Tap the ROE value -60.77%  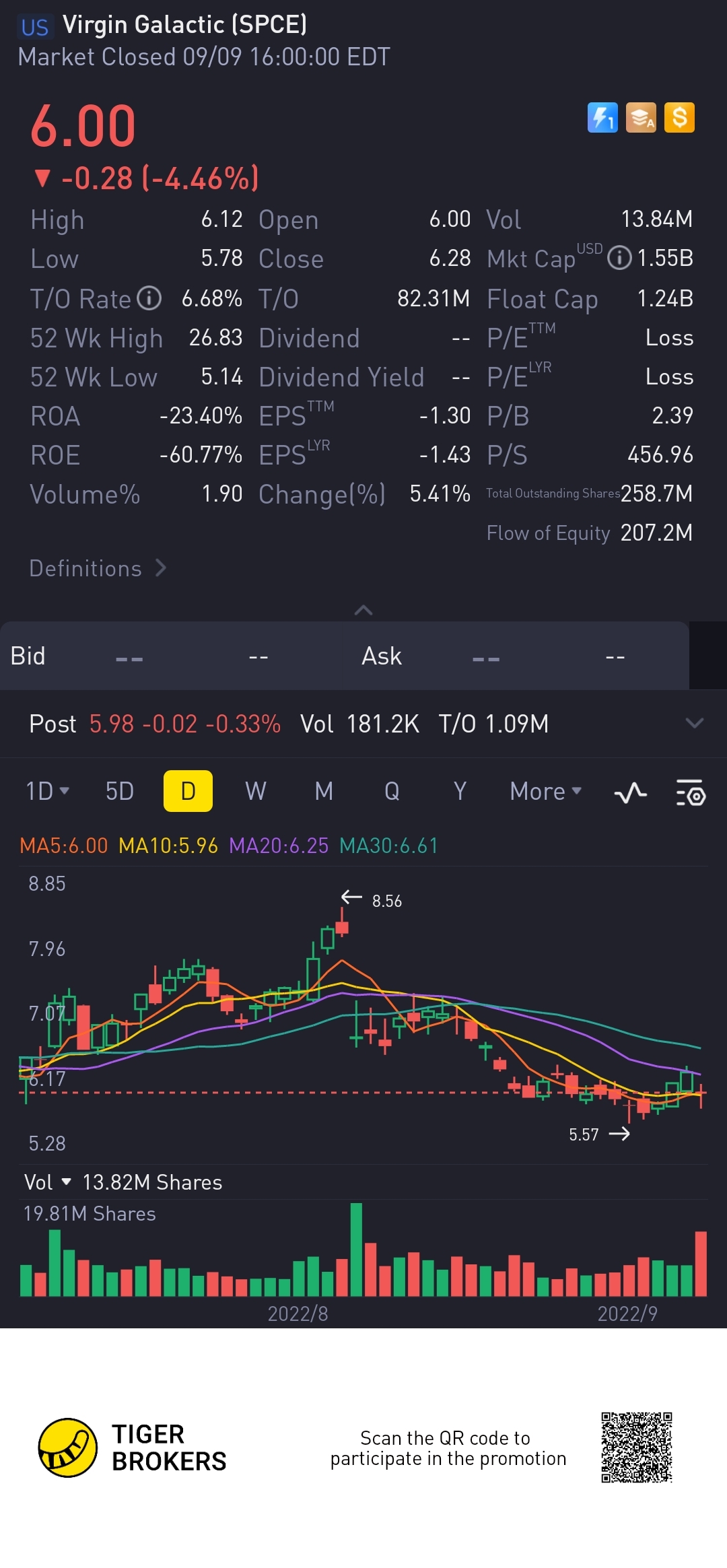coord(201,455)
